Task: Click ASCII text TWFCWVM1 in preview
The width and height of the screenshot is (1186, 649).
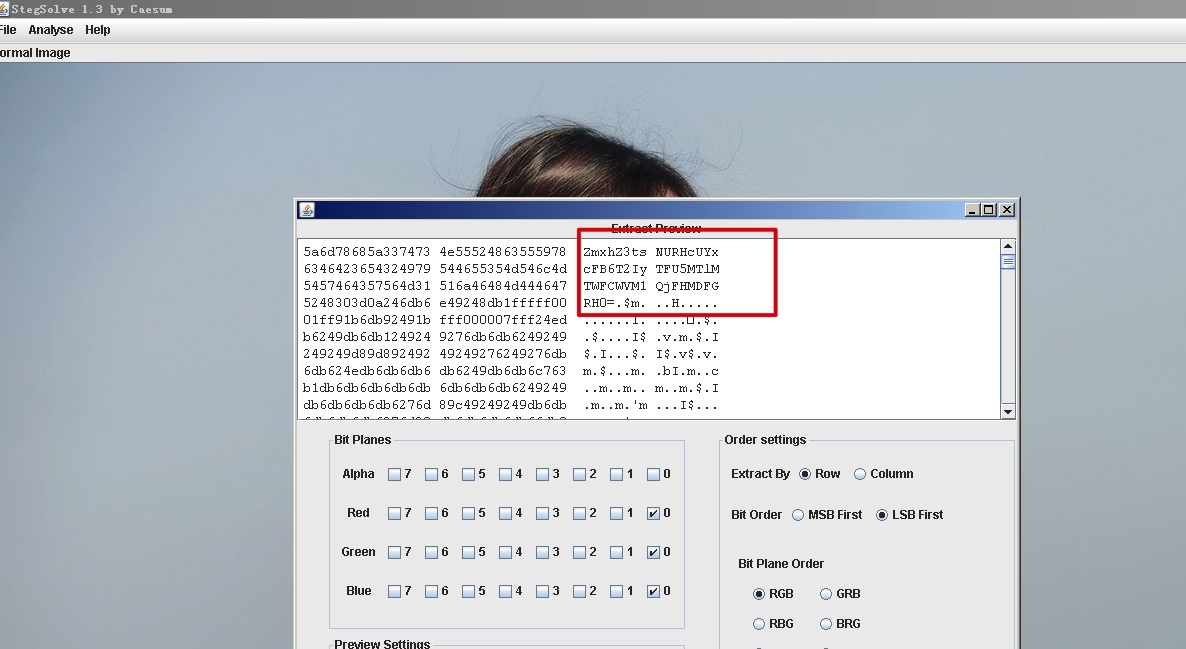Action: pos(615,286)
